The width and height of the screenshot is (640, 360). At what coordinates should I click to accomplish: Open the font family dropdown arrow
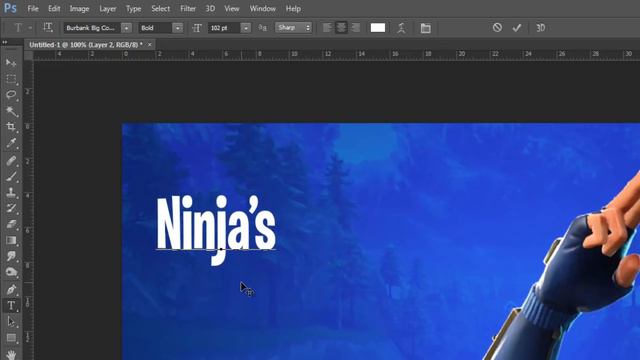tap(127, 28)
